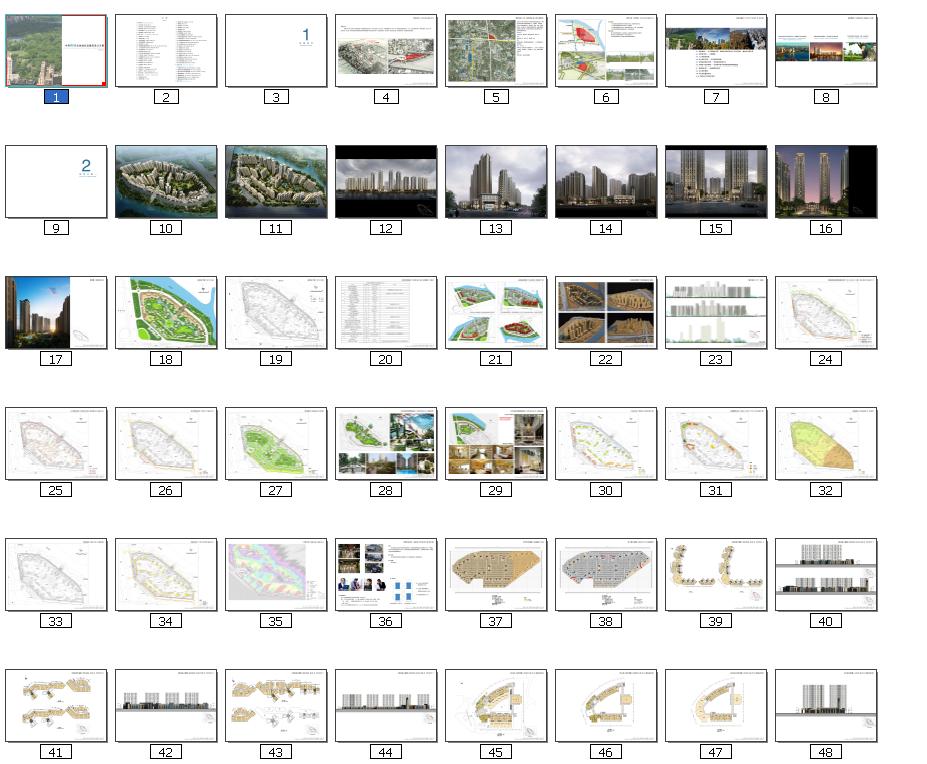The image size is (927, 764).
Task: Select rainbow analysis thumbnail 35
Action: pyautogui.click(x=276, y=574)
